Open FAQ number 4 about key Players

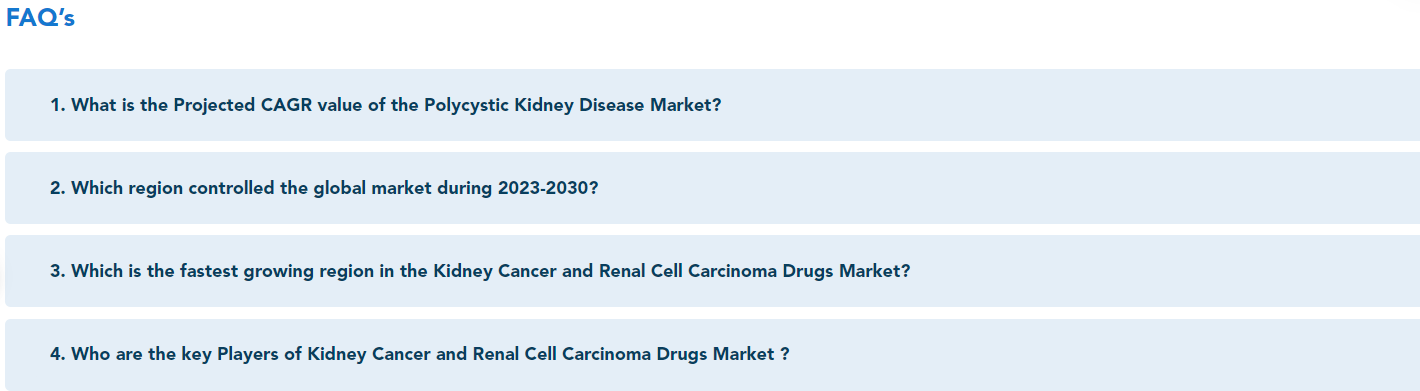[712, 355]
